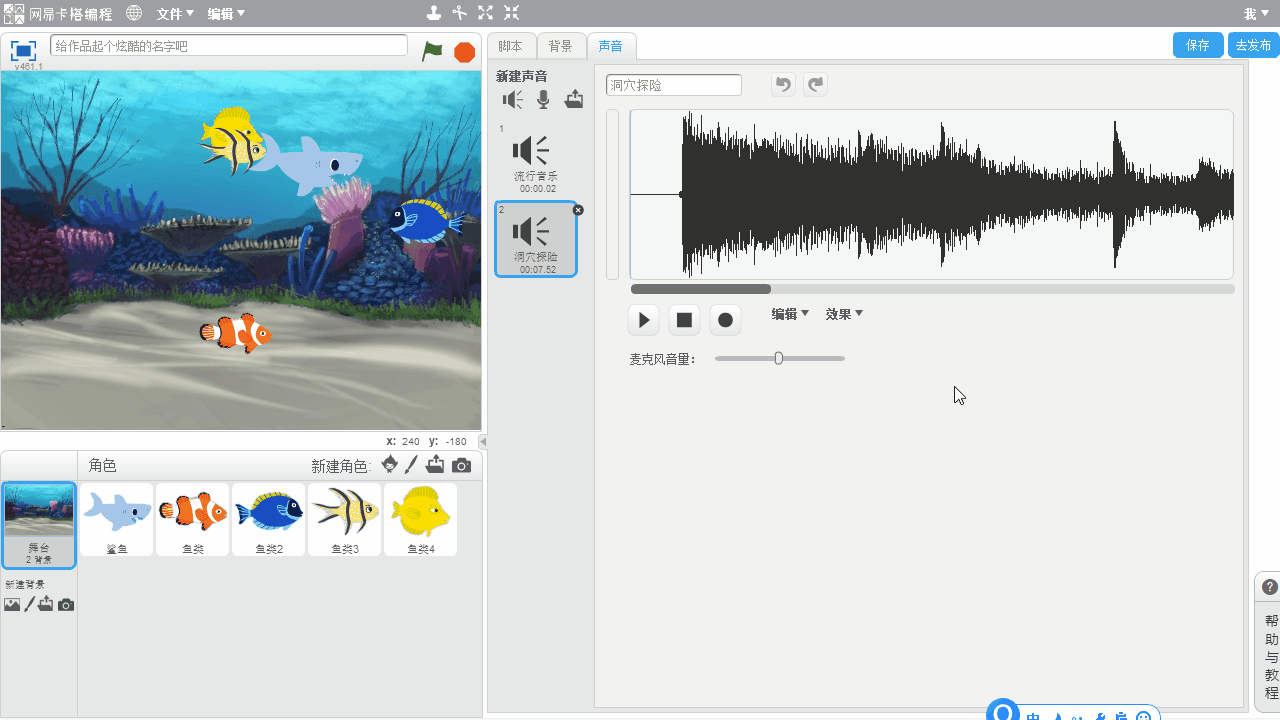
Task: Adjust the 麦克风音量 microphone volume slider
Action: pos(779,358)
